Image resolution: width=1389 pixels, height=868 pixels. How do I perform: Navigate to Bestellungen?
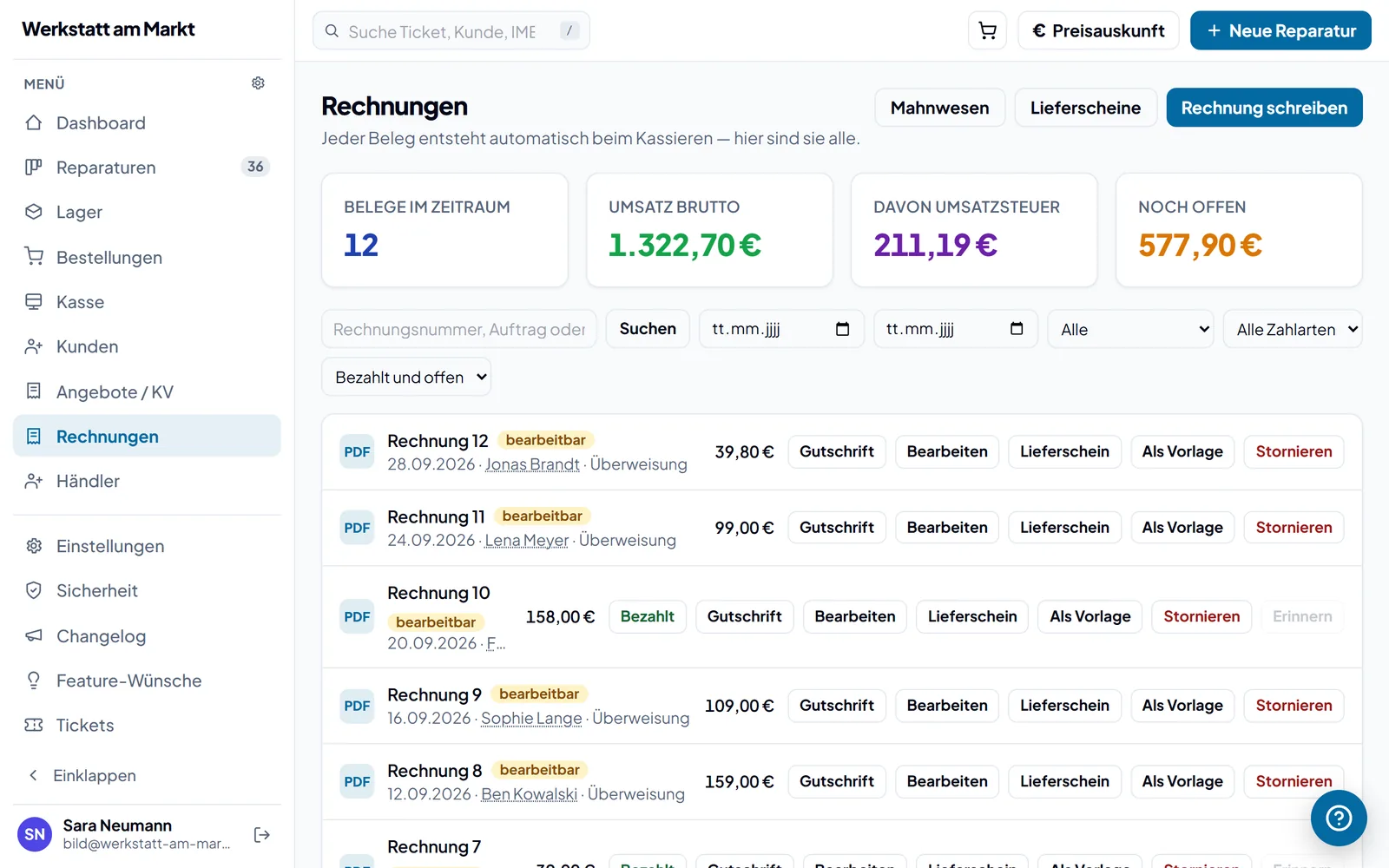coord(147,258)
